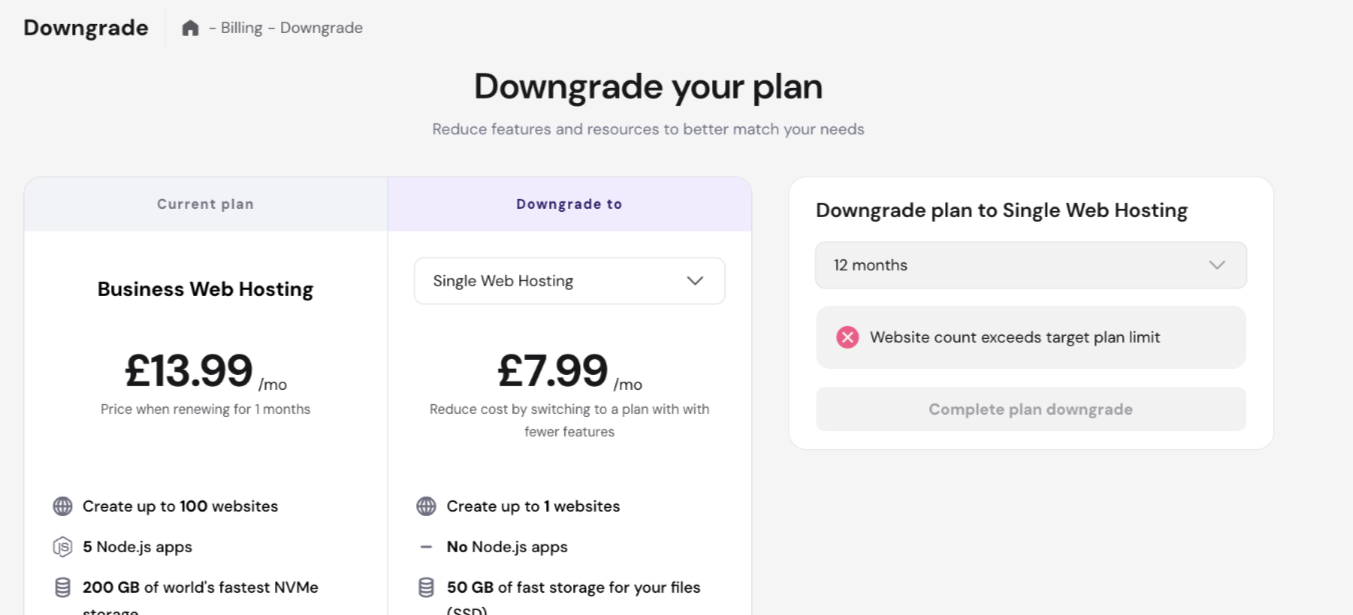Click chevron arrow of Single Web Hosting selector

point(695,281)
